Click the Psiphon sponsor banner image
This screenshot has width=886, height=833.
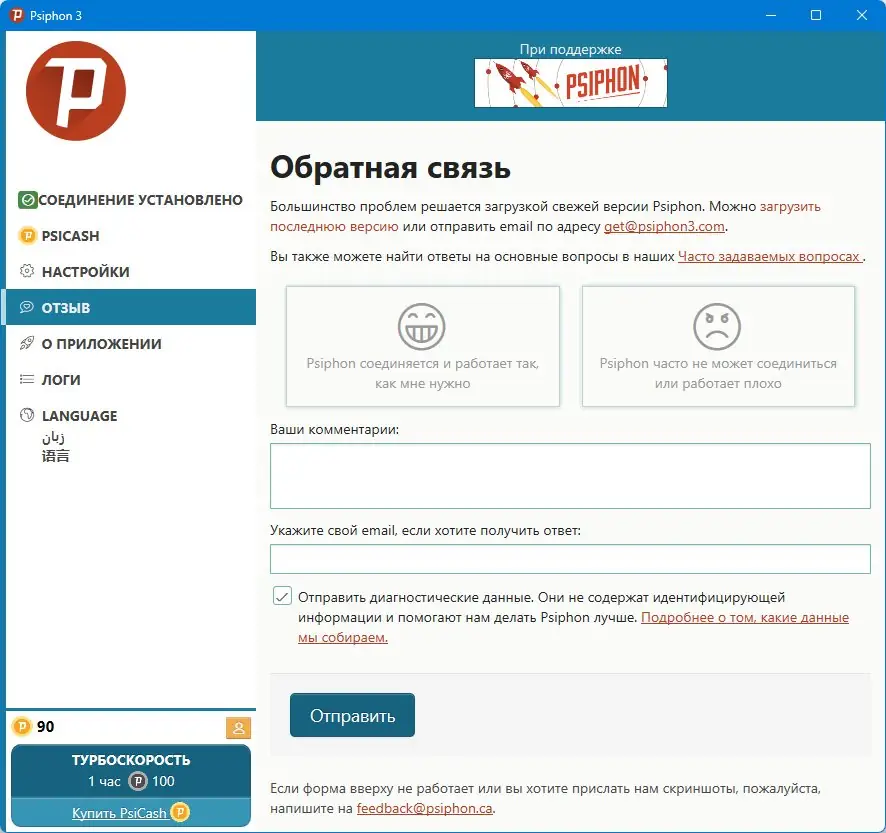pos(571,83)
